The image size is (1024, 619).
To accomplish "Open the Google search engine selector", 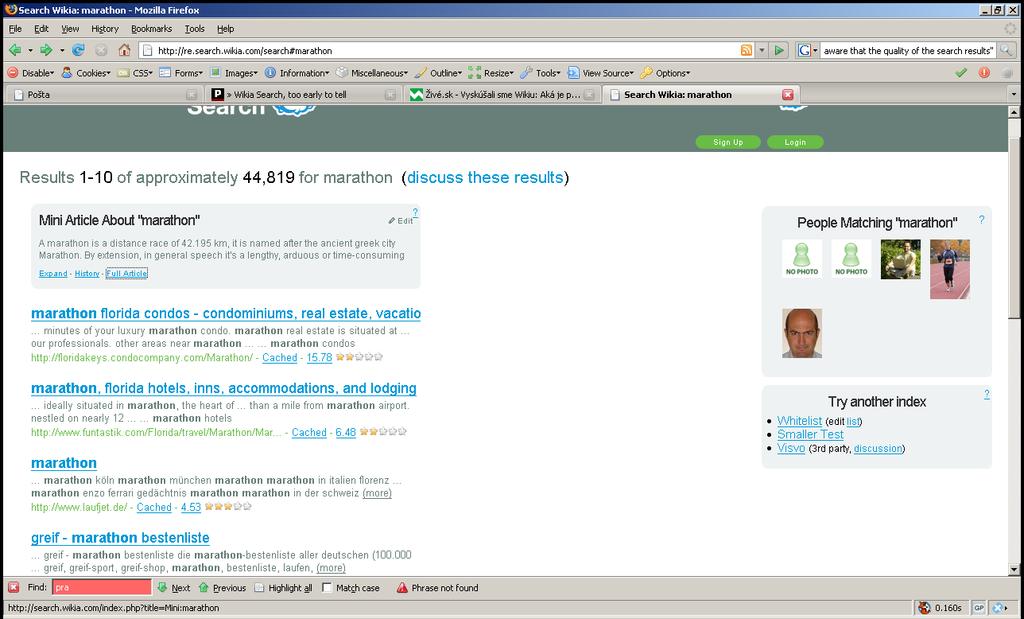I will (807, 50).
